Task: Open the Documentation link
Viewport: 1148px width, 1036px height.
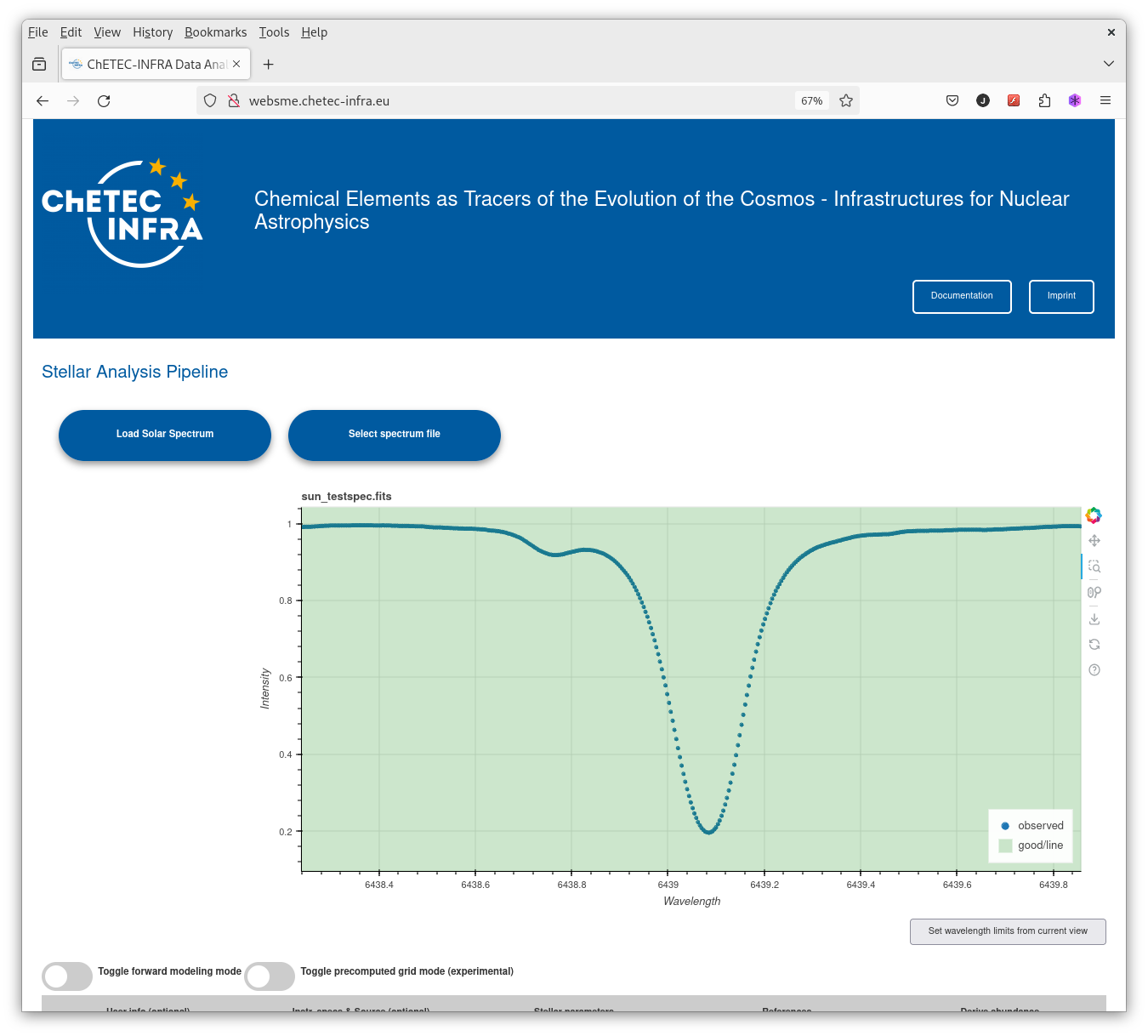Action: (x=962, y=296)
